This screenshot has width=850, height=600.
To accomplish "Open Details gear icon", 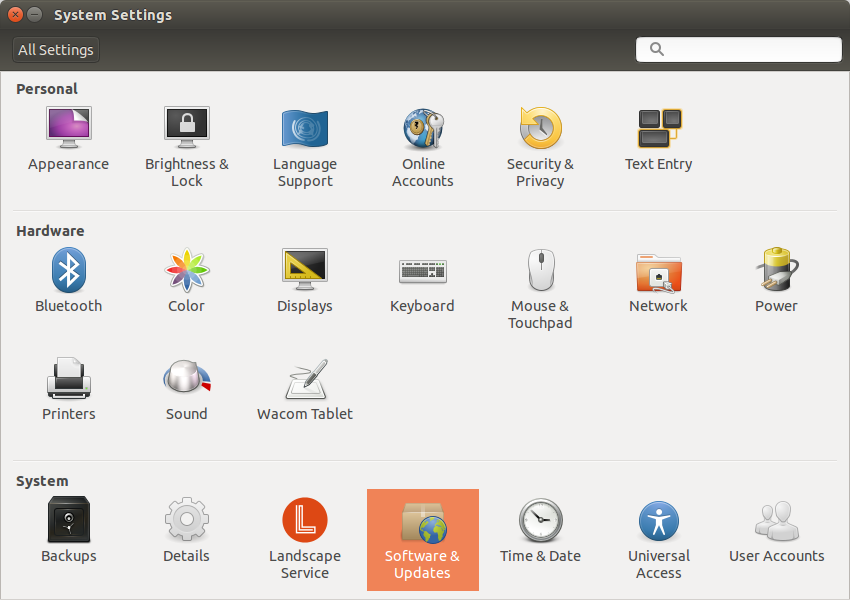I will click(186, 519).
